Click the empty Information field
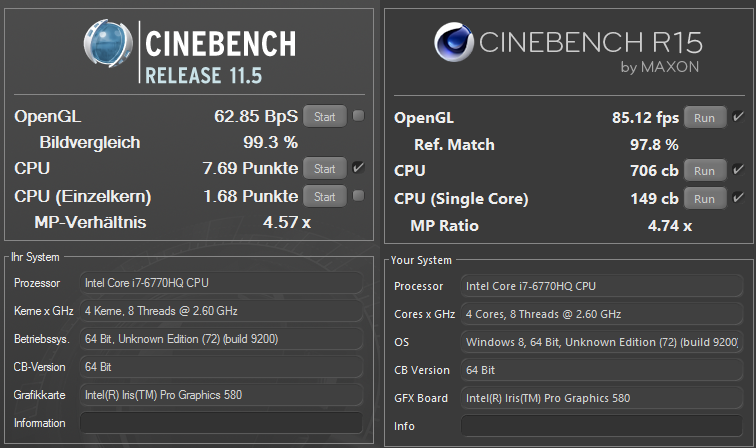The height and width of the screenshot is (448, 756). 221,423
